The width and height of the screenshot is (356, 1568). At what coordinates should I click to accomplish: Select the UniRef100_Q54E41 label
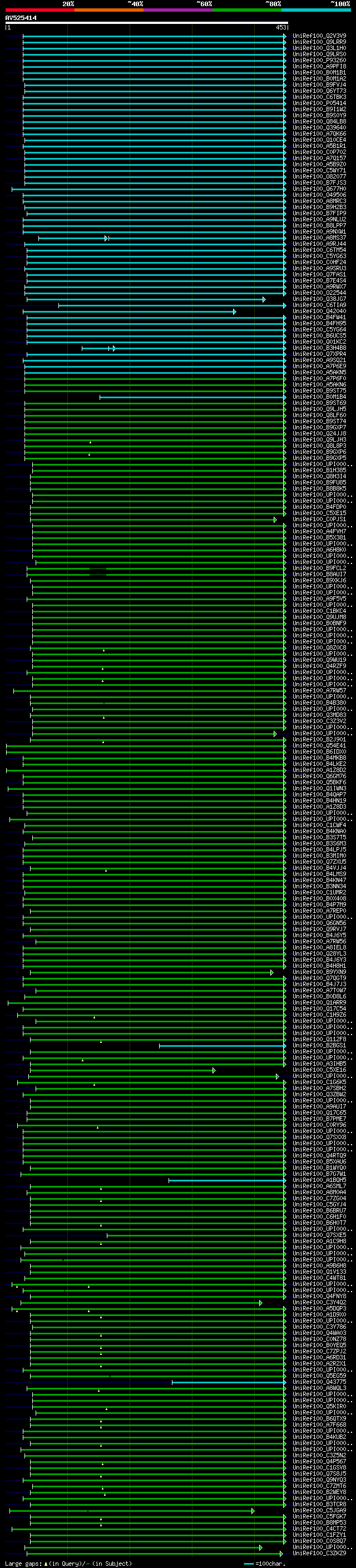coord(319,746)
